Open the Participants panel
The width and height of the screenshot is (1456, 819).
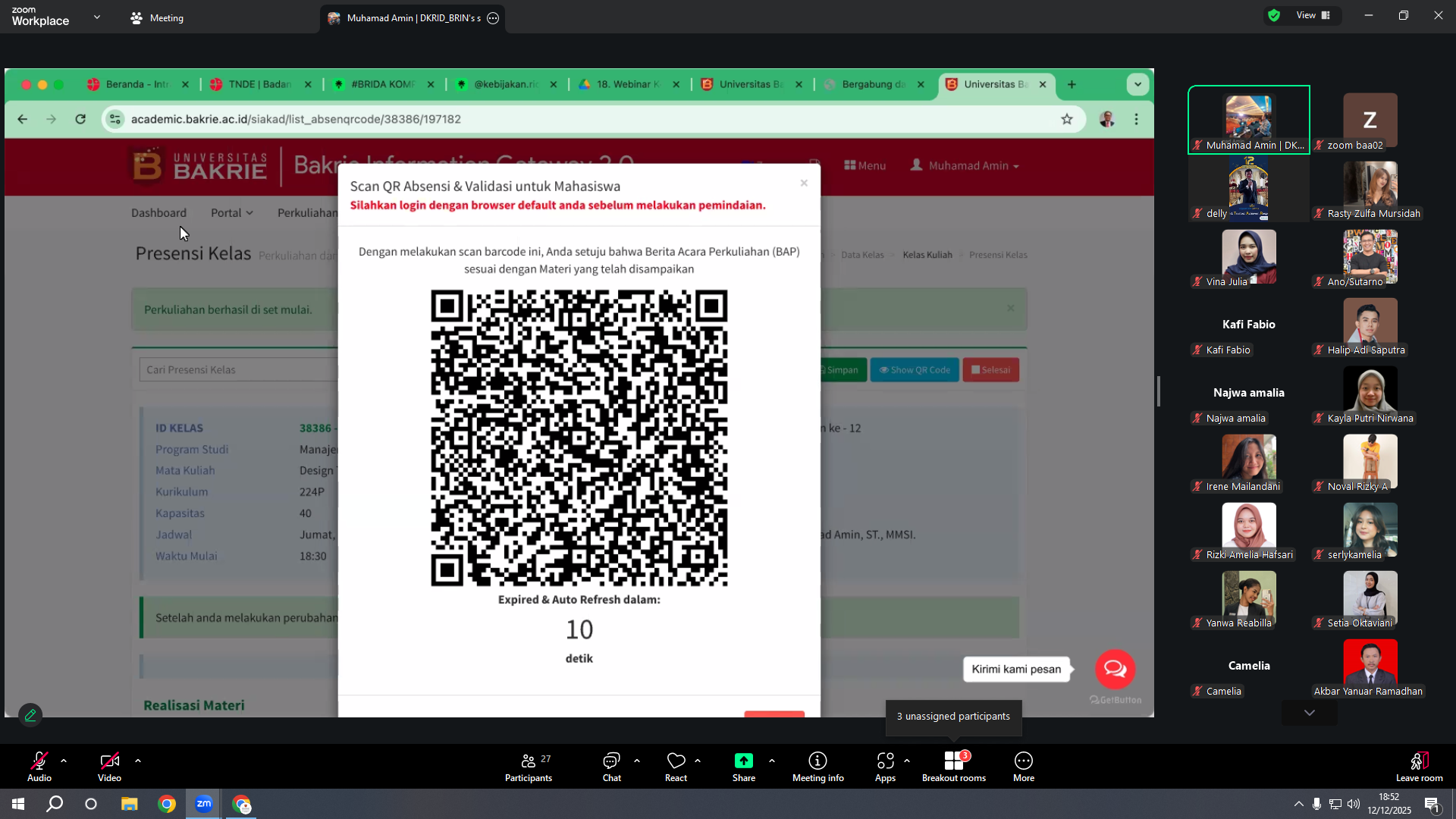tap(529, 766)
